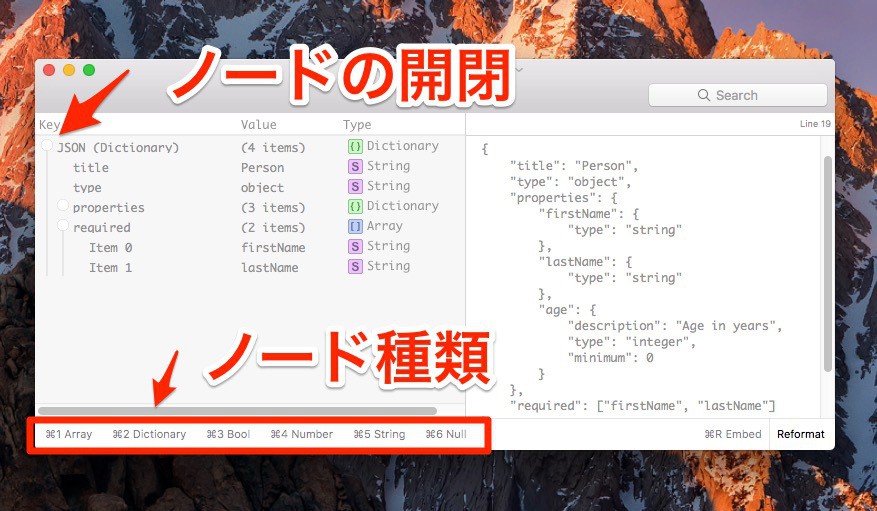Click the String type icon in title row

pos(355,167)
